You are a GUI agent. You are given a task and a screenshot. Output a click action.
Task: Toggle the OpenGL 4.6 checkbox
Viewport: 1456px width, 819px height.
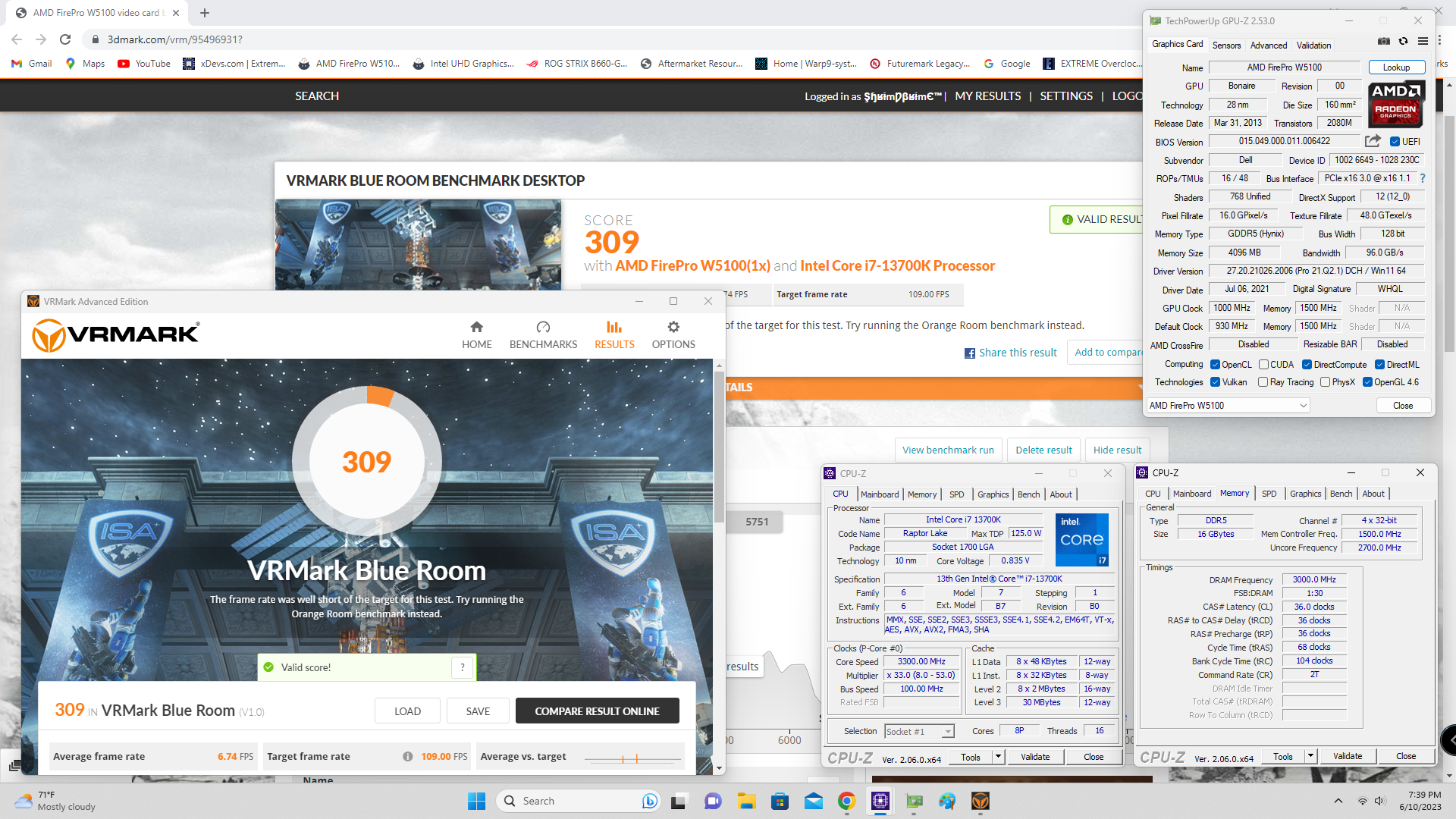1367,382
